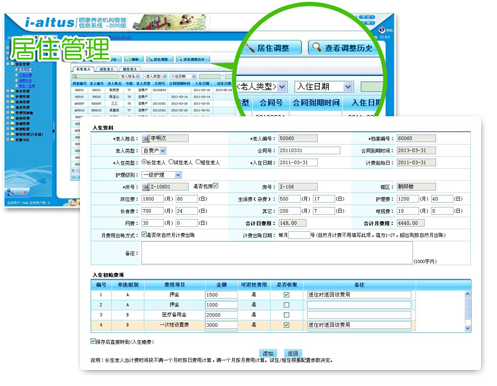Screen dimensions: 497x386
Task: Click the 居住调整 wrench button in magnified circle
Action: coord(271,48)
